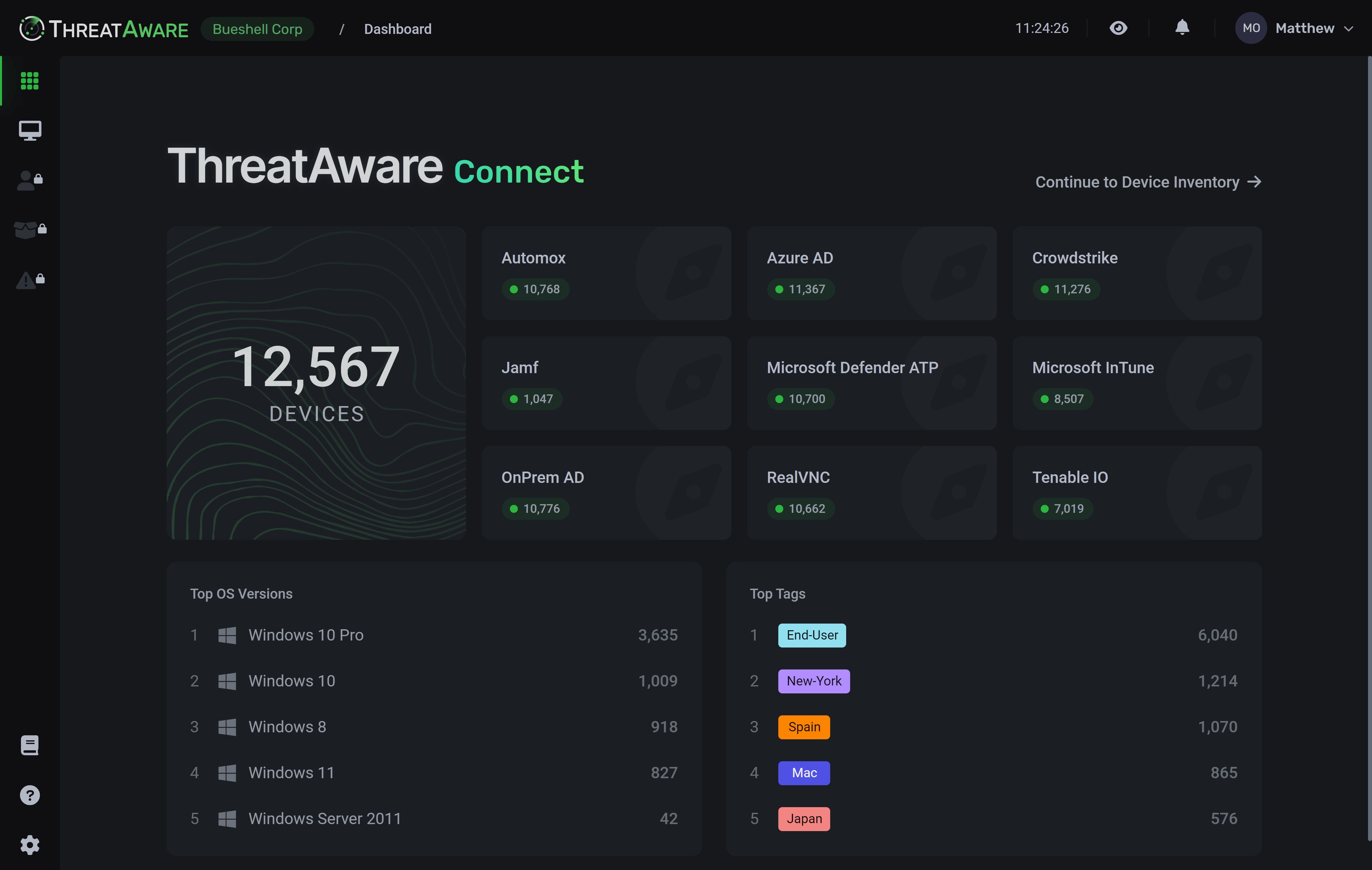The height and width of the screenshot is (870, 1372).
Task: Click the 11:24:26 clock in header
Action: pos(1041,28)
